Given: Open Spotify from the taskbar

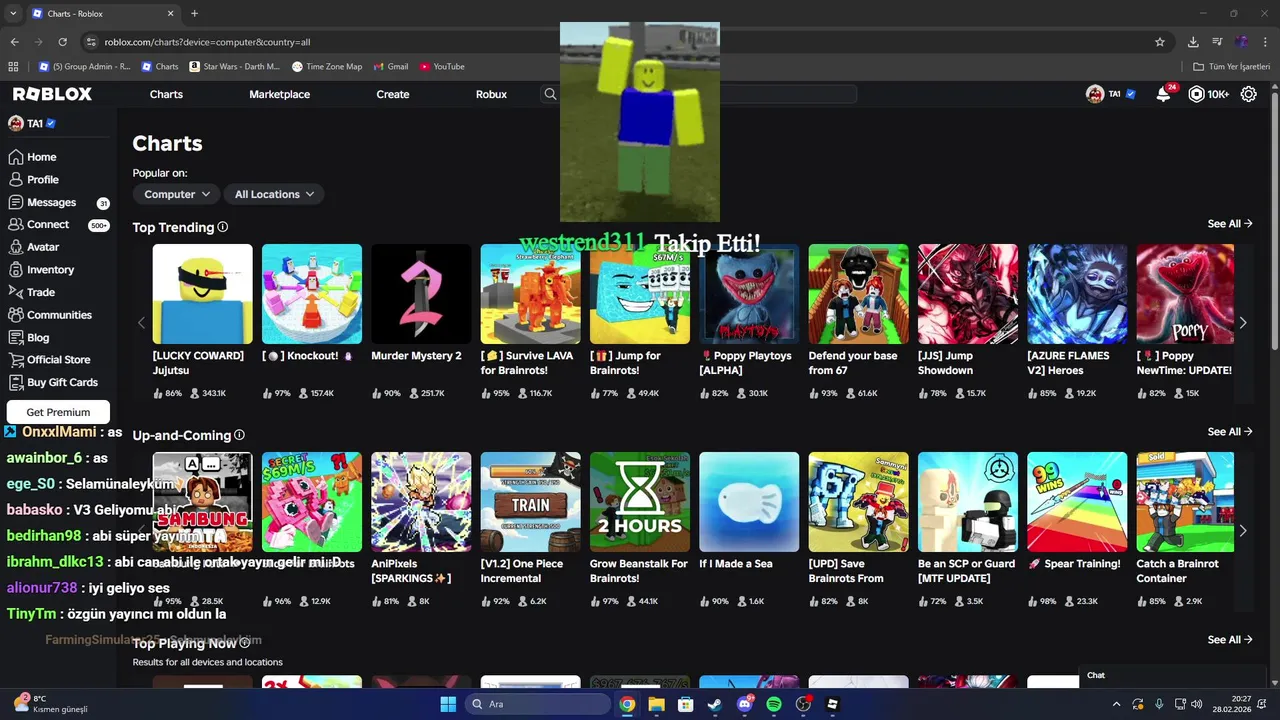Looking at the screenshot, I should pos(774,704).
